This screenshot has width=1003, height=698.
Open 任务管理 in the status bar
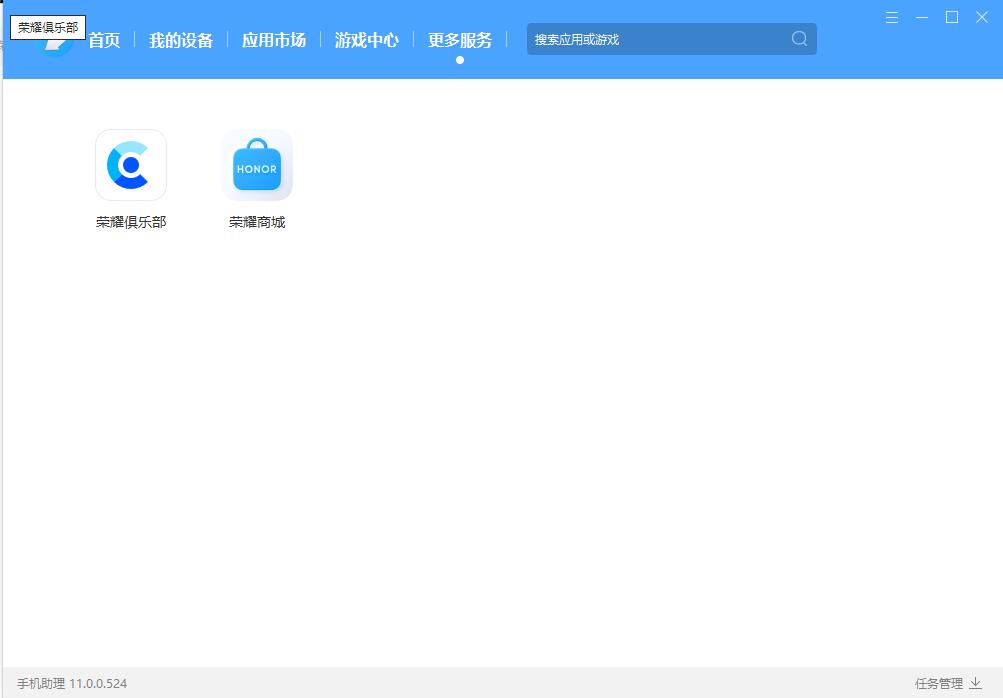click(939, 683)
